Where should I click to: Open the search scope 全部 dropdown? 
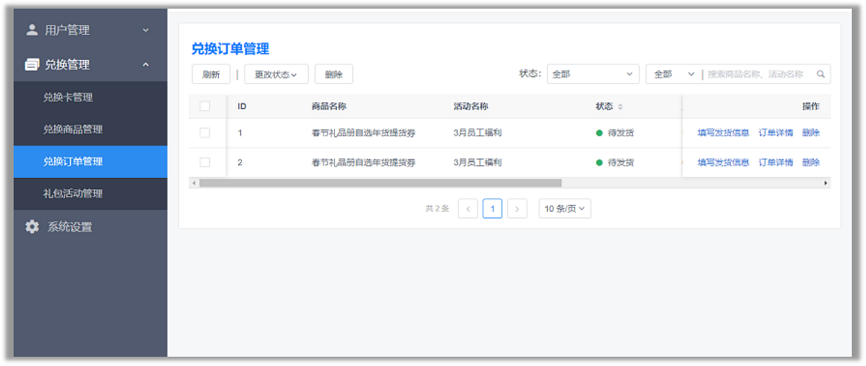pyautogui.click(x=674, y=74)
